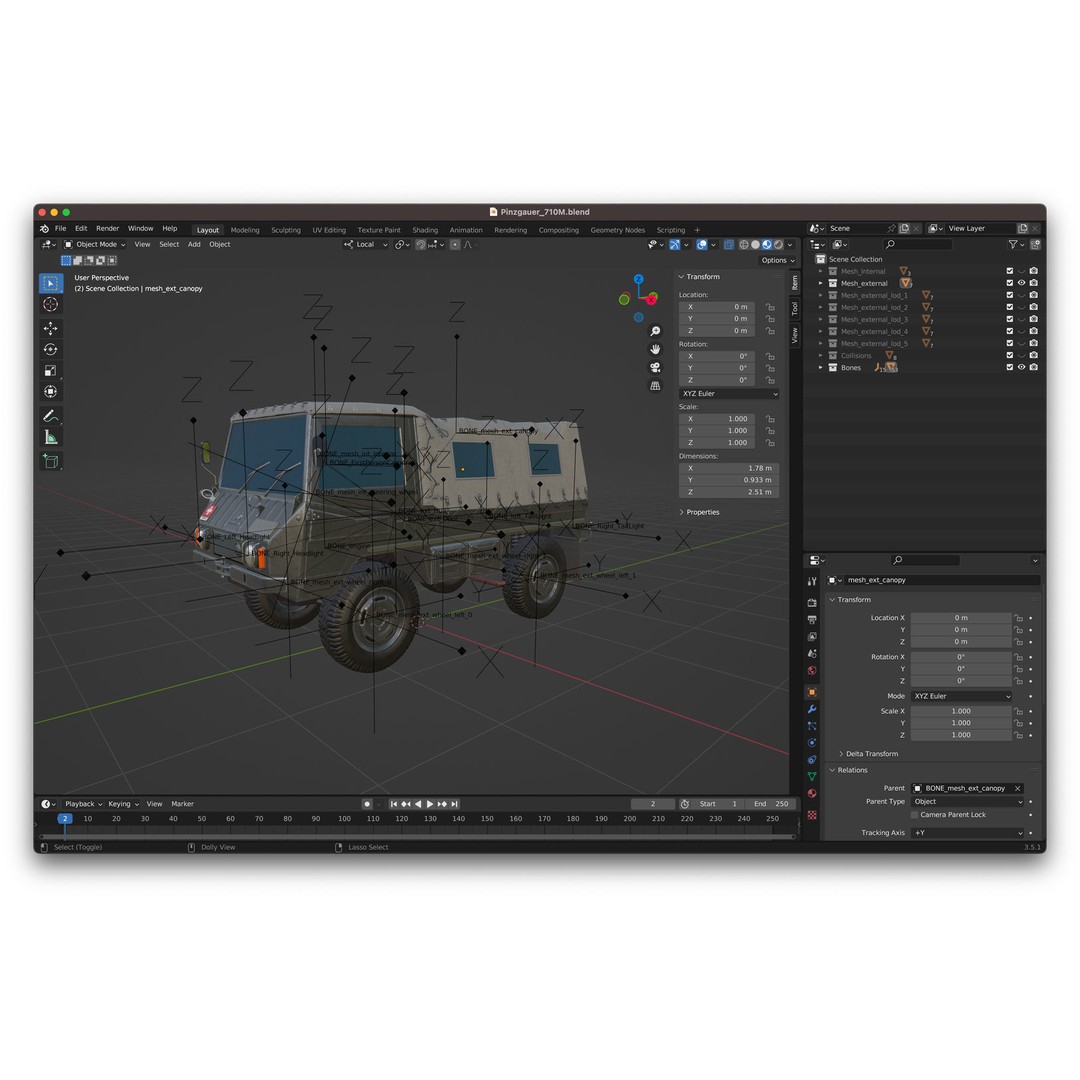Open the Parent Type Object dropdown
The height and width of the screenshot is (1080, 1080).
968,802
